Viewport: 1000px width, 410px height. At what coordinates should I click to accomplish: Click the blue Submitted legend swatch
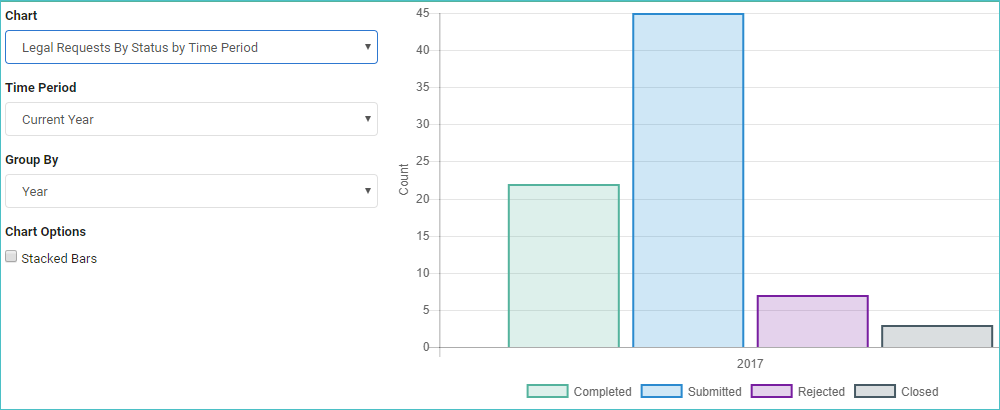[661, 392]
